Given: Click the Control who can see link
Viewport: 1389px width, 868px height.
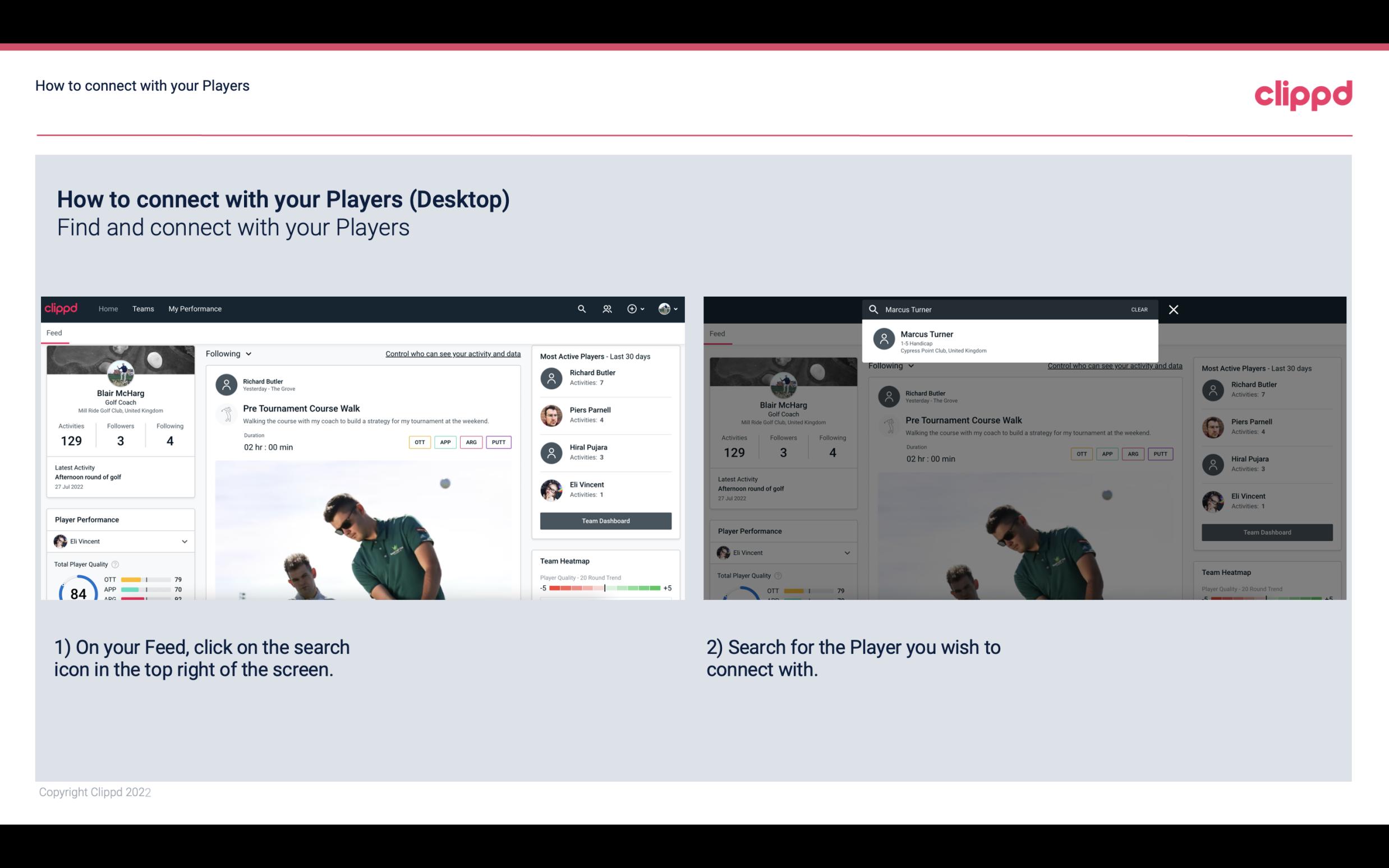Looking at the screenshot, I should coord(451,353).
